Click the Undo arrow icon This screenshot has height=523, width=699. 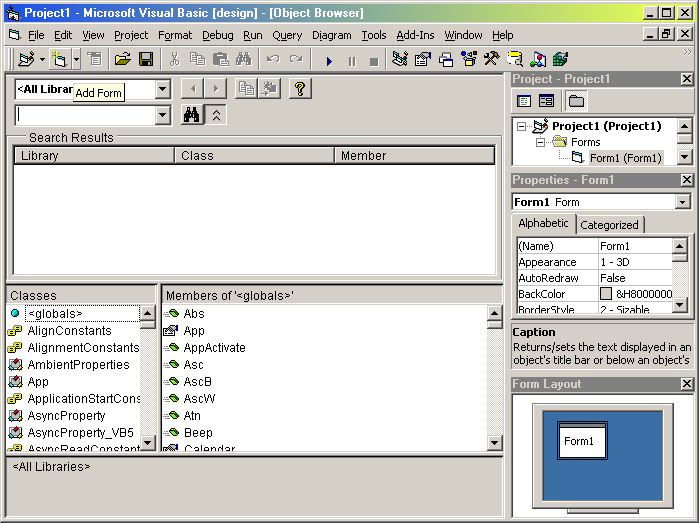(x=273, y=59)
